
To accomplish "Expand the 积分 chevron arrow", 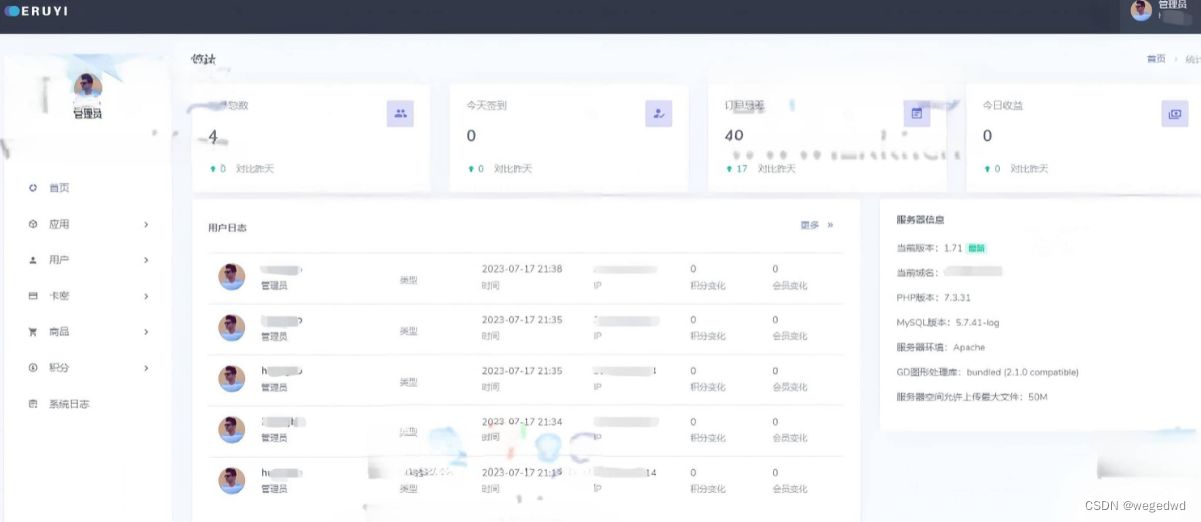I will click(x=146, y=368).
